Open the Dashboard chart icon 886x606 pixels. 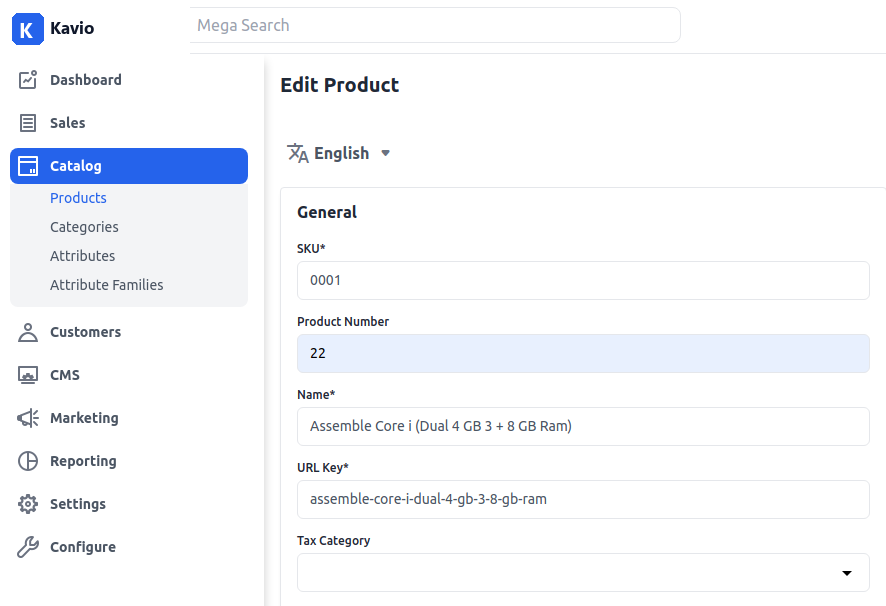28,80
